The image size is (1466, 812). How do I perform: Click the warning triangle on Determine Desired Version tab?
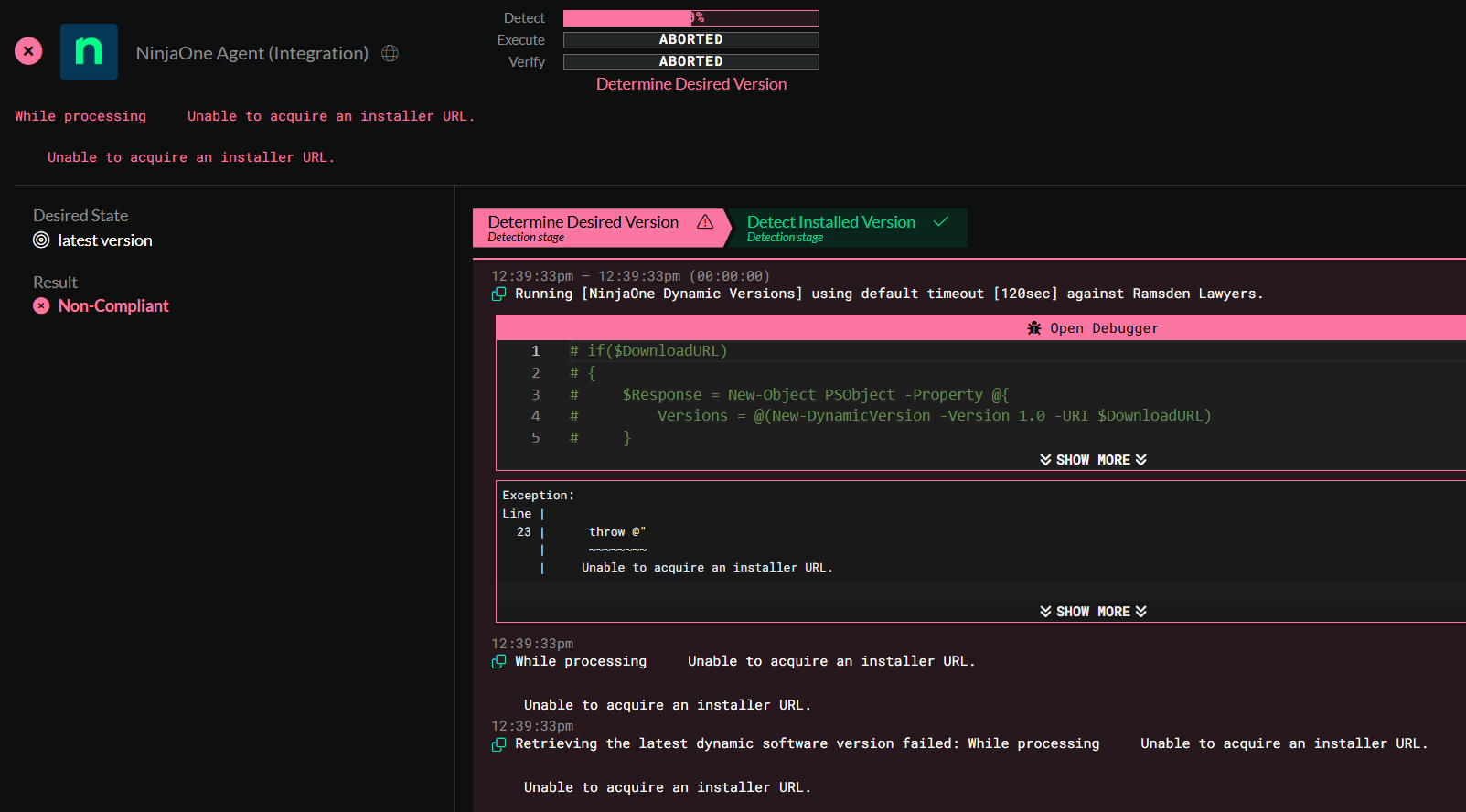[705, 222]
